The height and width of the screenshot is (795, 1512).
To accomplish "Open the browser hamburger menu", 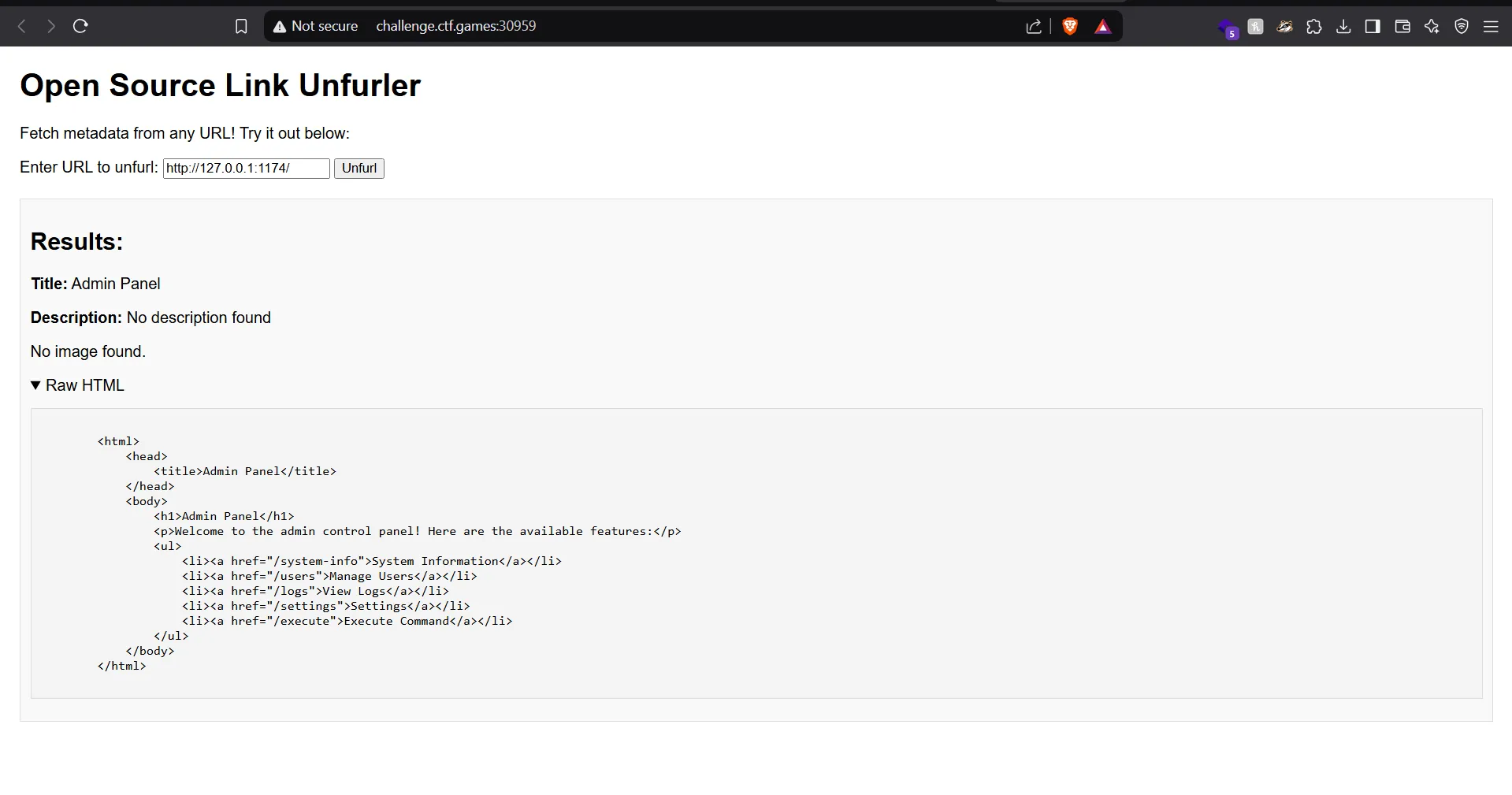I will (x=1491, y=27).
